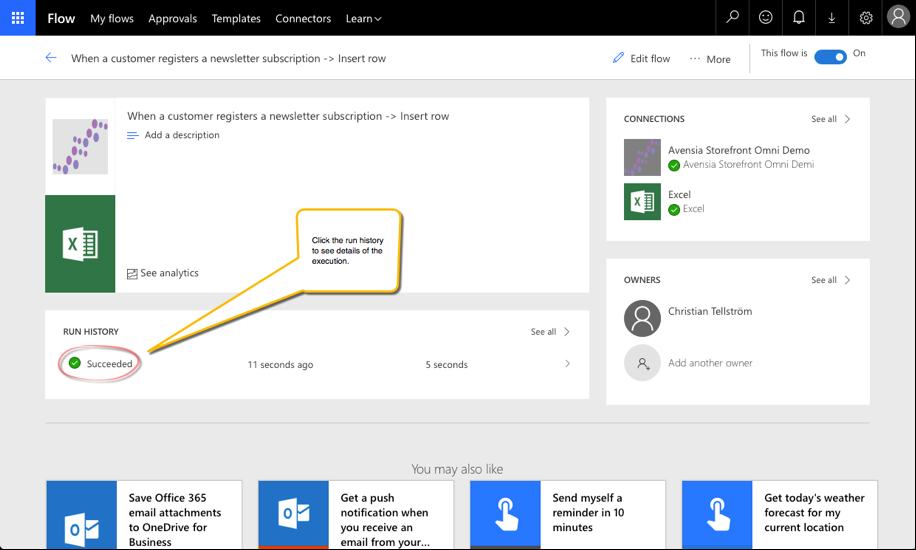Click the add another owner person icon
916x550 pixels.
[642, 363]
